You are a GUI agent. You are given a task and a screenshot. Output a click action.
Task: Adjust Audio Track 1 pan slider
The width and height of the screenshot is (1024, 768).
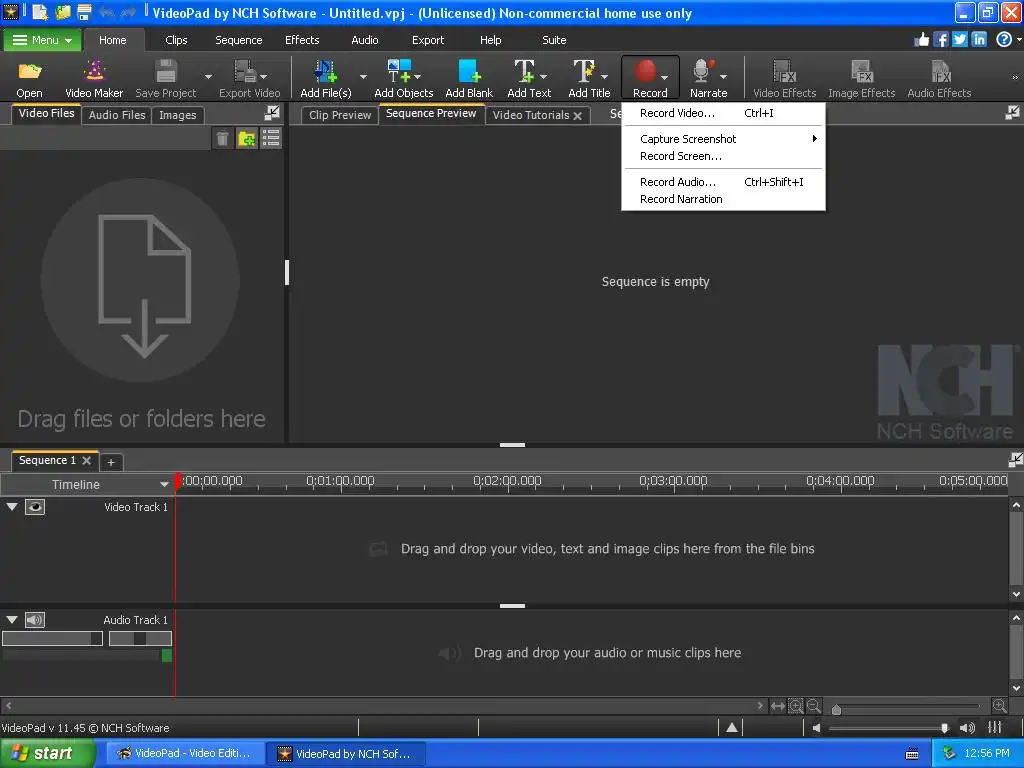tap(140, 639)
